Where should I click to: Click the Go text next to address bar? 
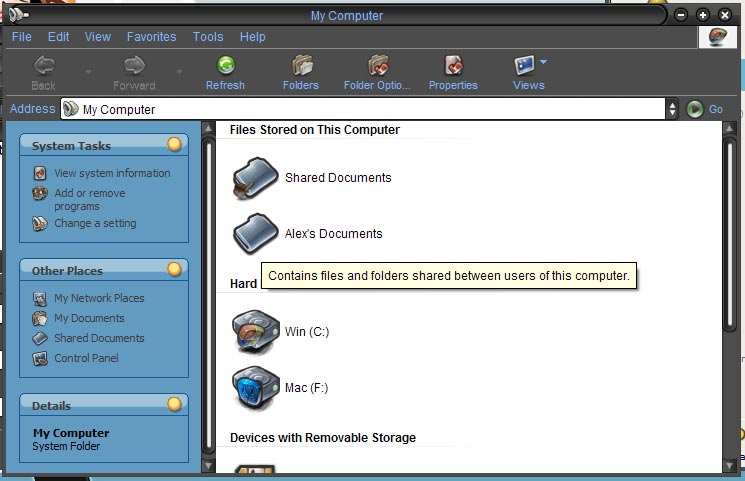716,109
